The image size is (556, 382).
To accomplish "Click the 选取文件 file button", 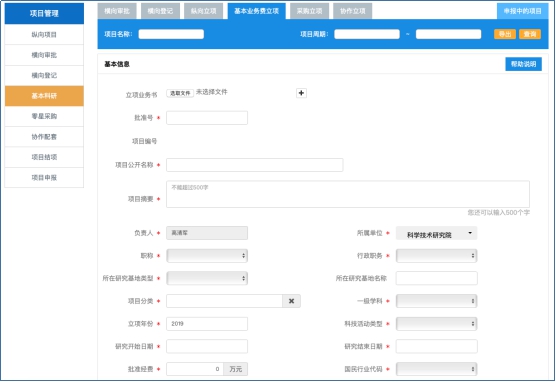I will pyautogui.click(x=180, y=93).
